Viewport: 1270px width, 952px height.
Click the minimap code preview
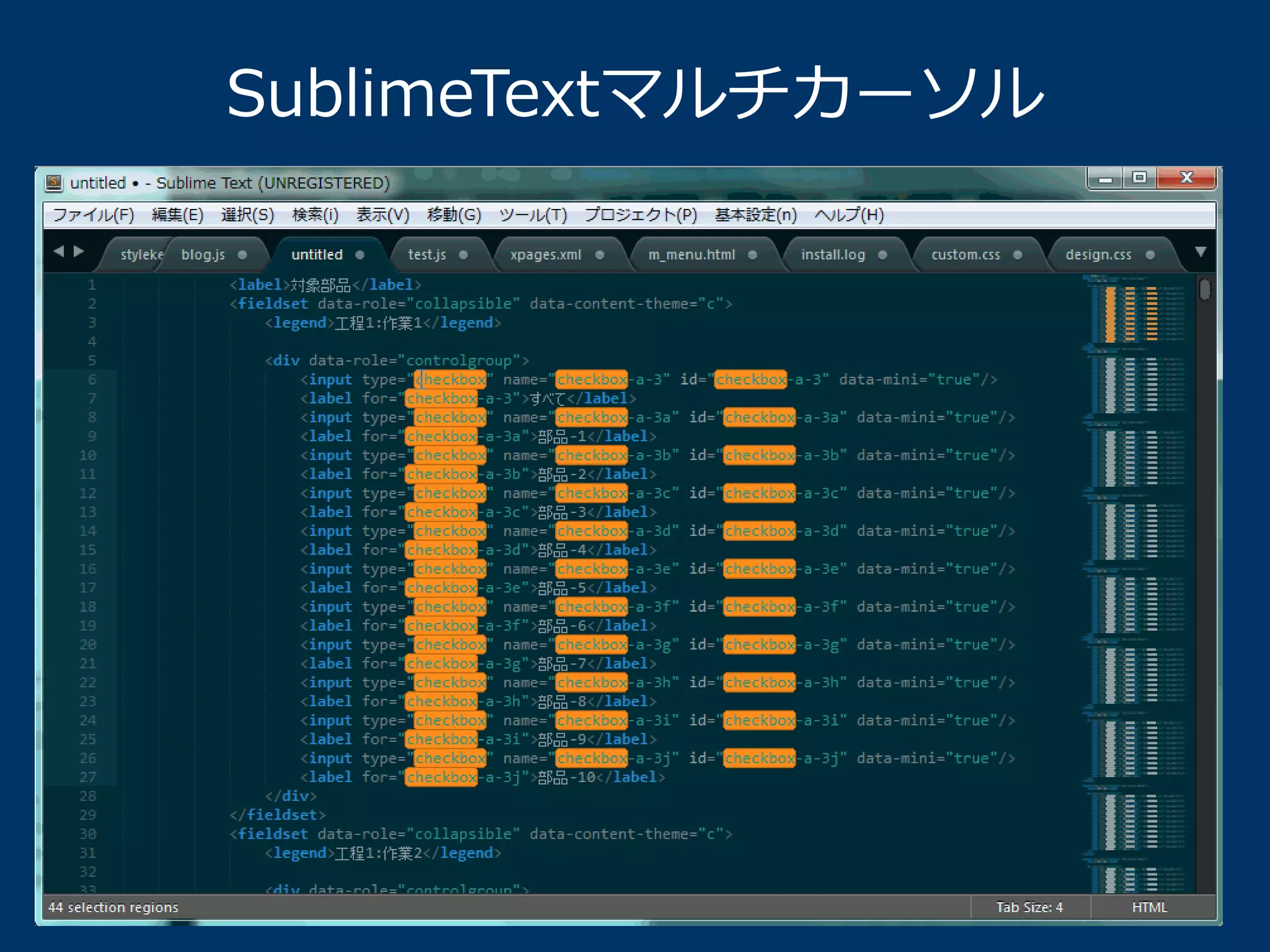pyautogui.click(x=1139, y=583)
